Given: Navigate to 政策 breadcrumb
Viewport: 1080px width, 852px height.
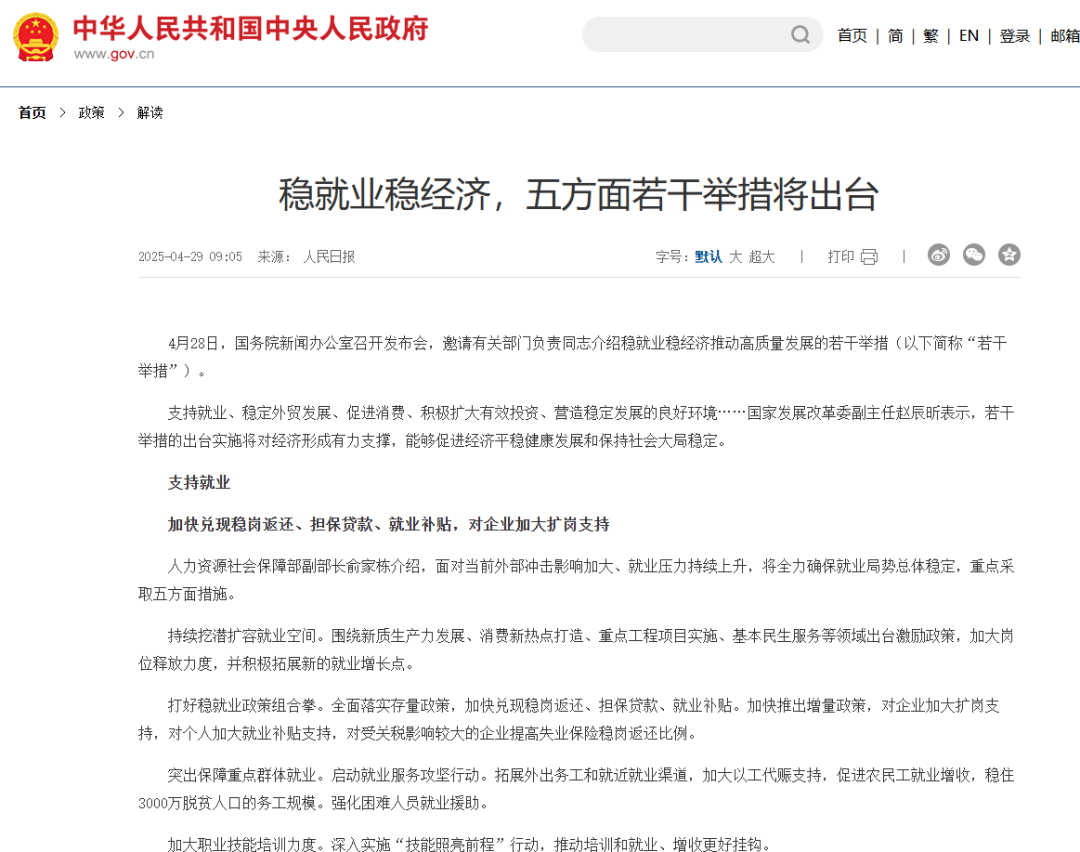Looking at the screenshot, I should click(x=92, y=113).
